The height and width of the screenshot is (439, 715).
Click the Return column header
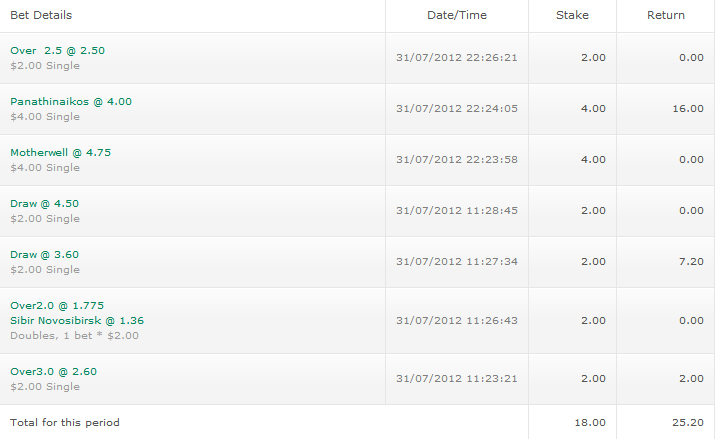(666, 15)
